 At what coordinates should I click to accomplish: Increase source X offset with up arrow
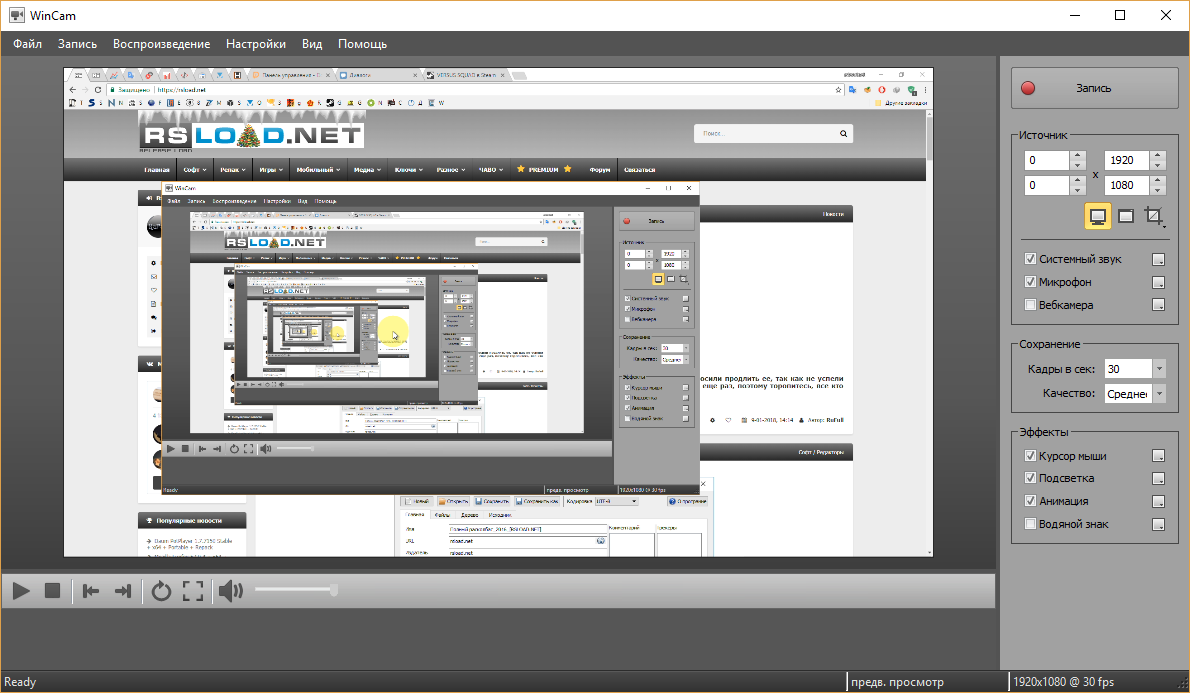pos(1077,156)
